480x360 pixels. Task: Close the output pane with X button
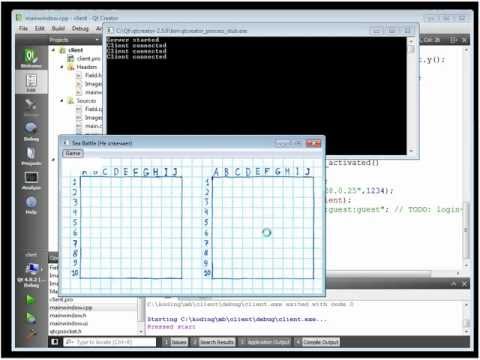(464, 284)
